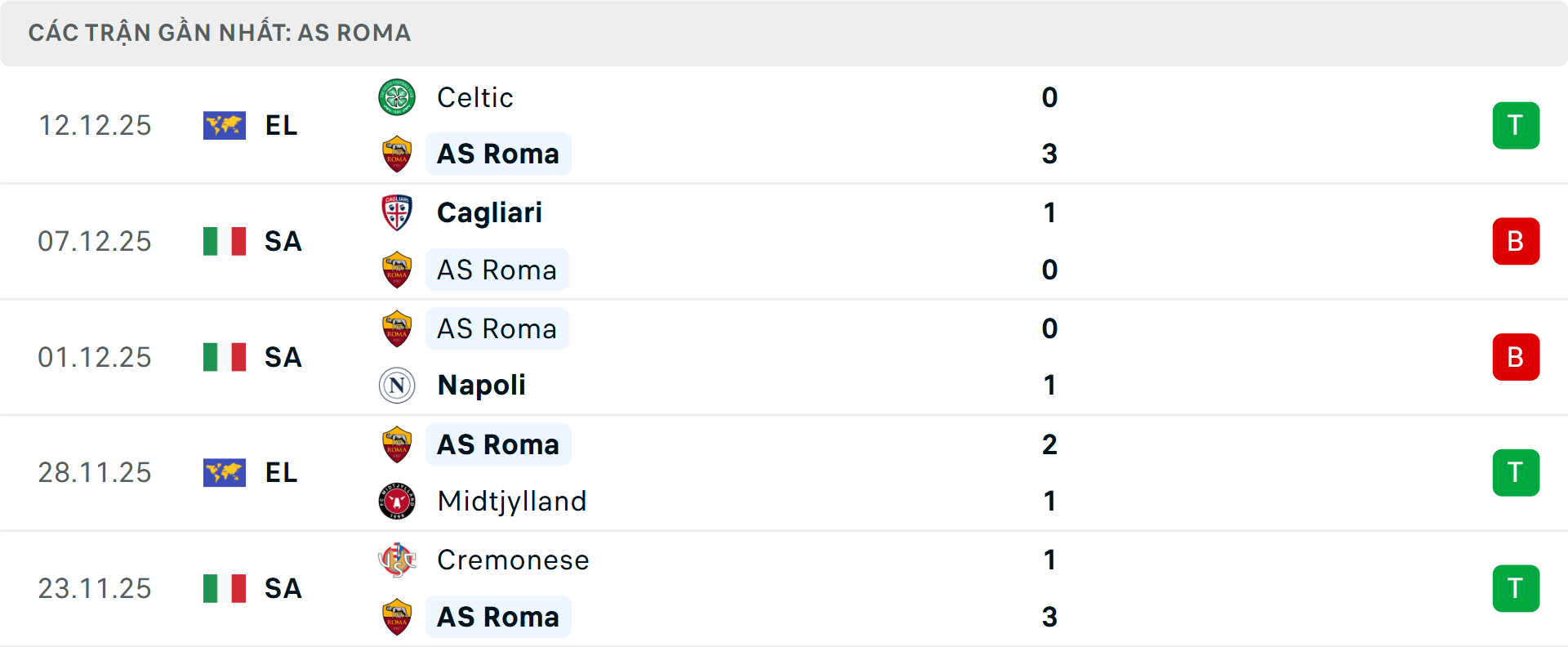Click the Cagliari club badge
Viewport: 1568px width, 647px height.
[397, 212]
